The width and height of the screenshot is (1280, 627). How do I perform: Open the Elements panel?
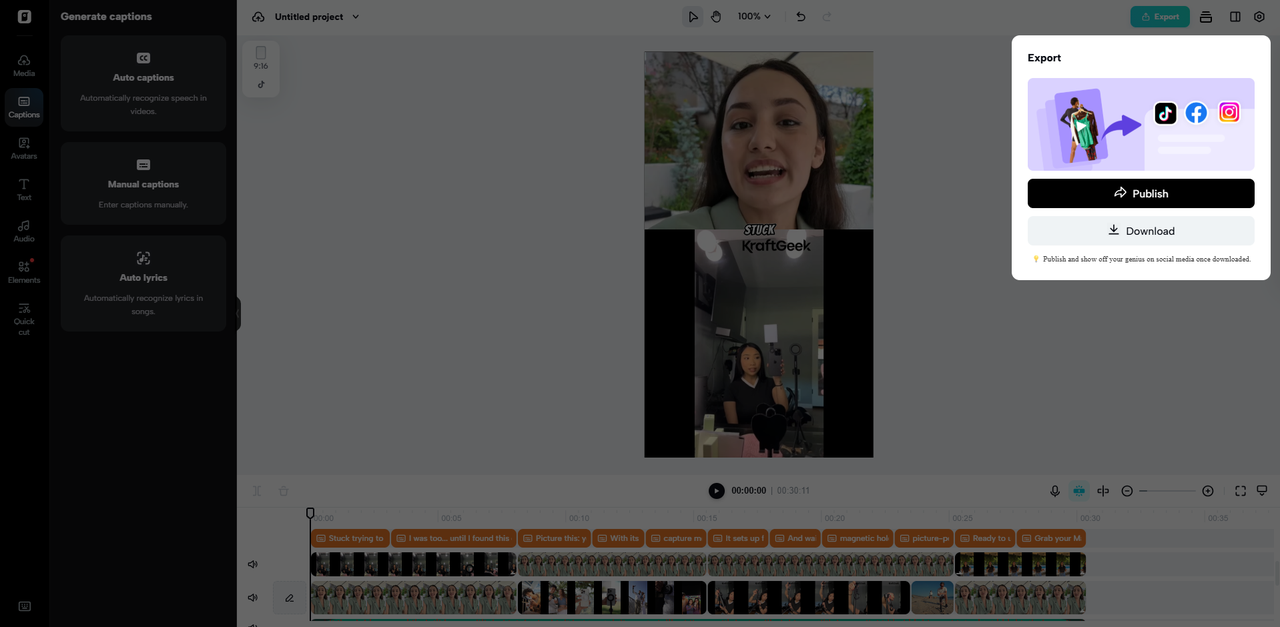tap(23, 272)
